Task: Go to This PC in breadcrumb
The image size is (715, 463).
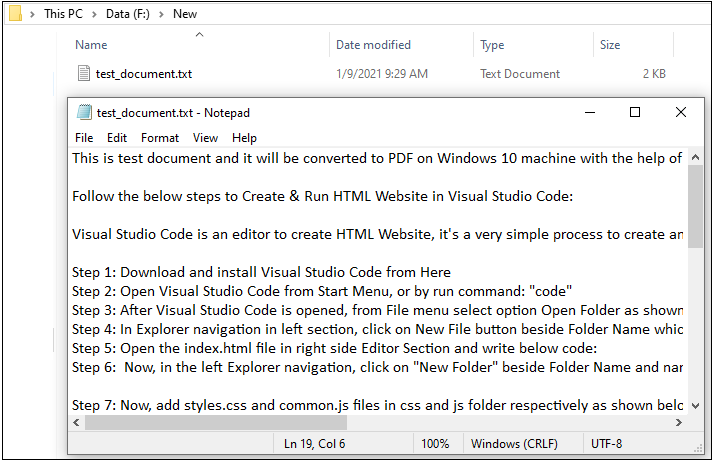Action: (x=63, y=14)
